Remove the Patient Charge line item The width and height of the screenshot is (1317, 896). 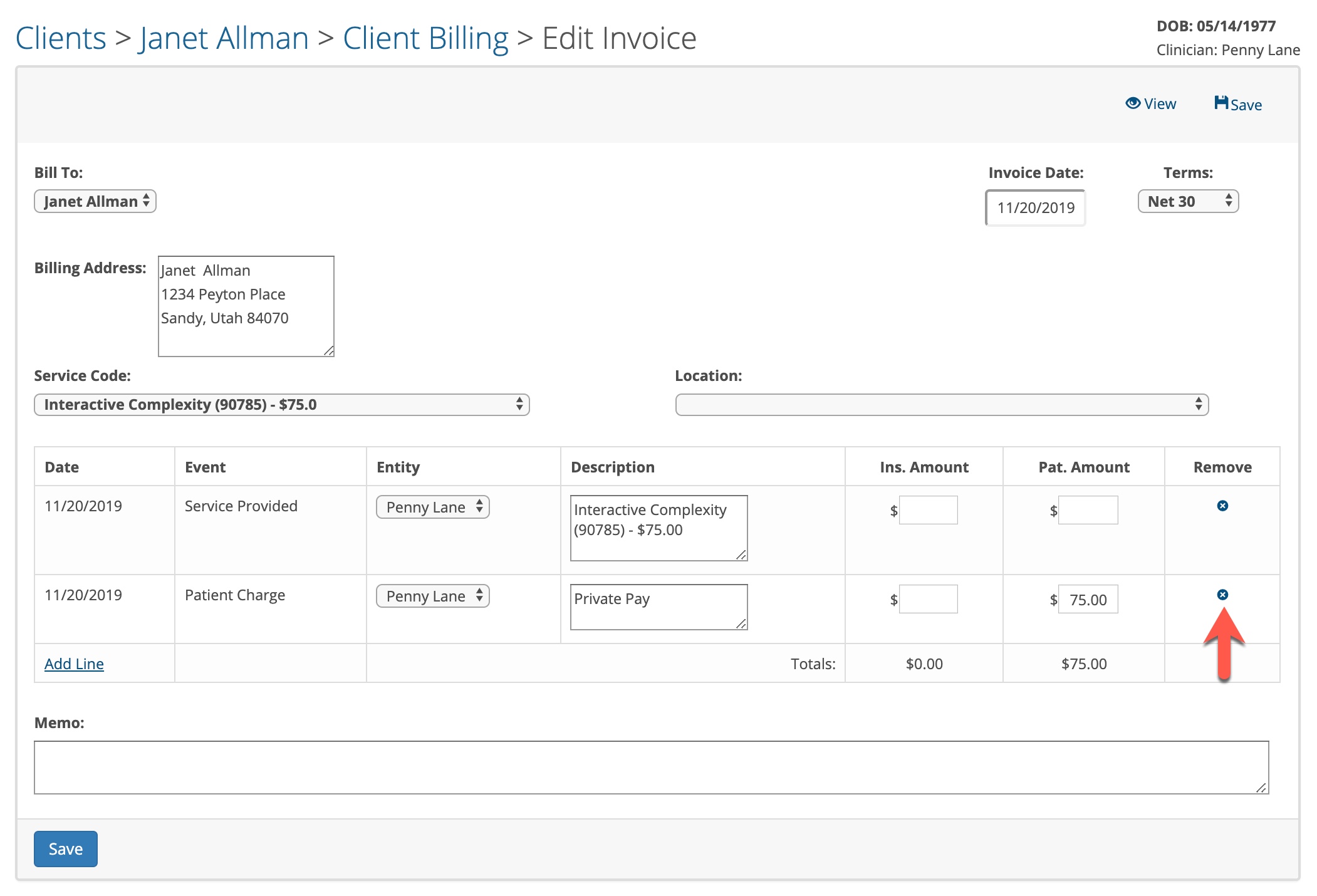point(1222,595)
